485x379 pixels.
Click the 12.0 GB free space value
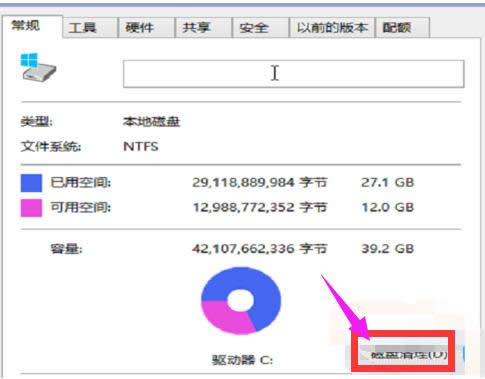[388, 208]
